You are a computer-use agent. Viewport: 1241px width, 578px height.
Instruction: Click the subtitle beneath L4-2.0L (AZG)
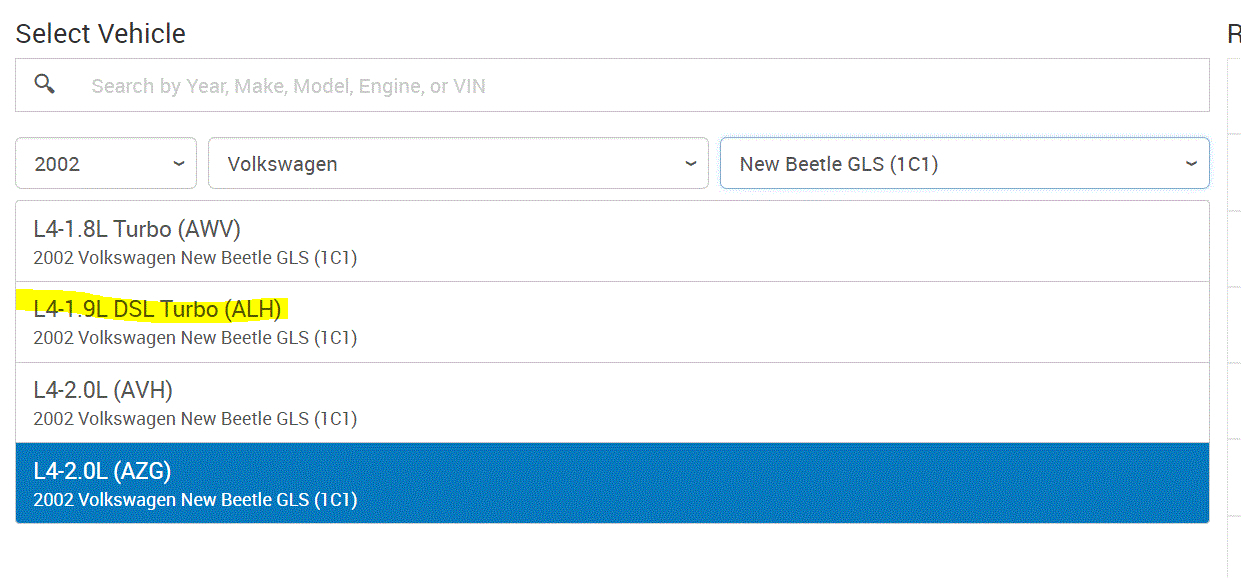(x=195, y=499)
